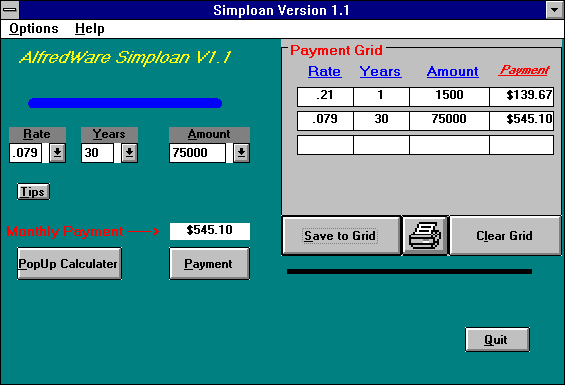Select grid cell showing 1 year
This screenshot has width=565, height=385.
click(382, 97)
